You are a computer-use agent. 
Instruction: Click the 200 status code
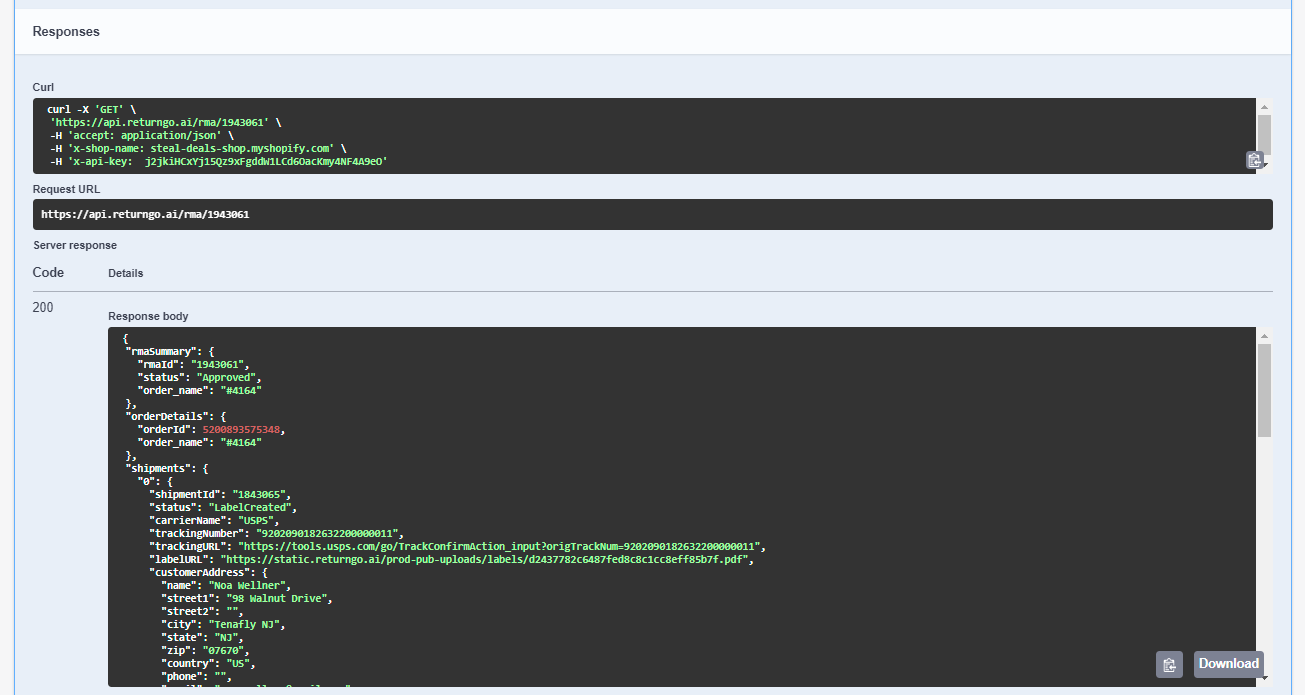[43, 307]
